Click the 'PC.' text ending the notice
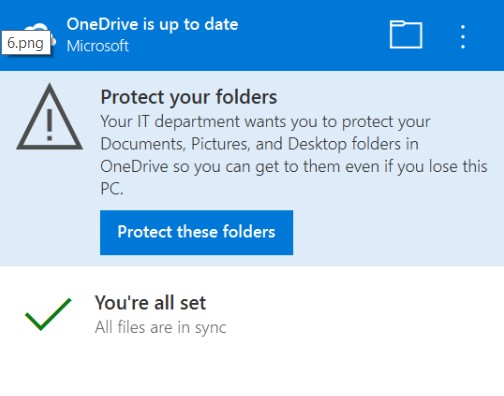 point(112,189)
